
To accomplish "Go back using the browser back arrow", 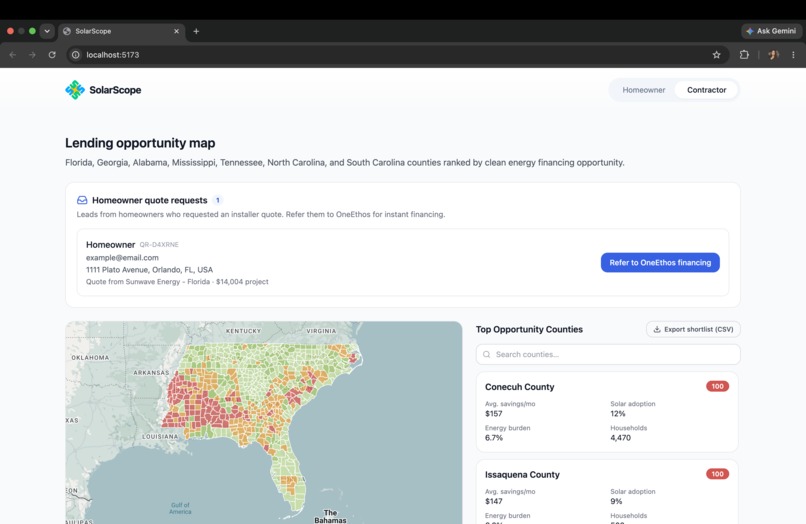I will pyautogui.click(x=13, y=55).
